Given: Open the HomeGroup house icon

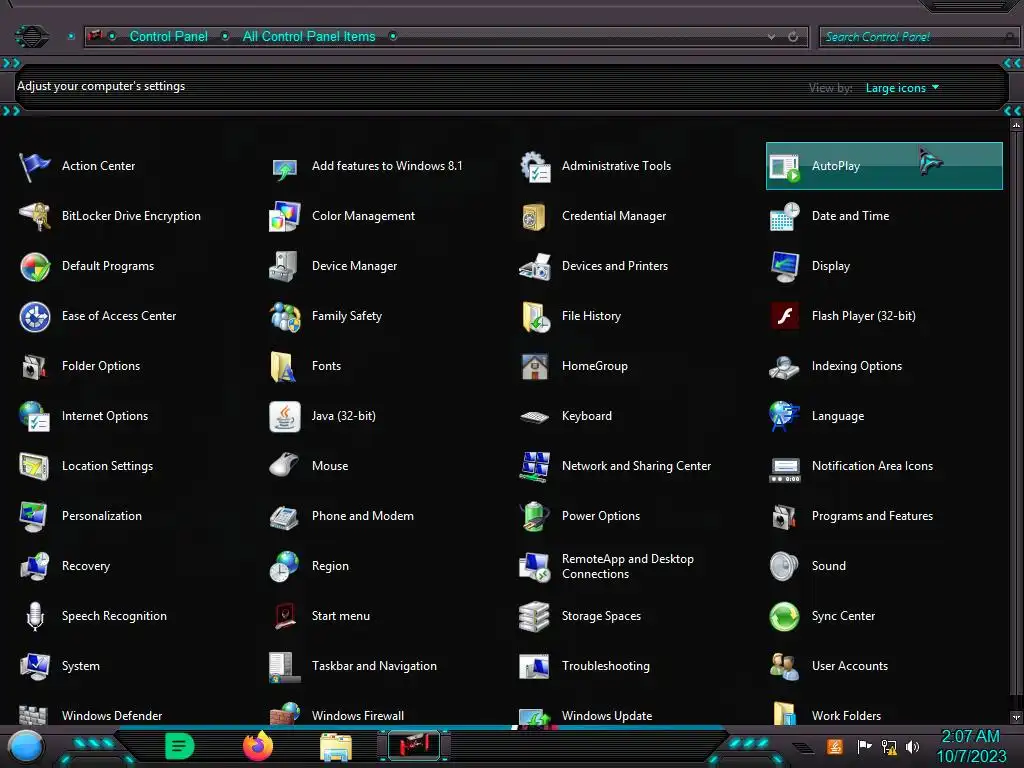Looking at the screenshot, I should coord(535,366).
